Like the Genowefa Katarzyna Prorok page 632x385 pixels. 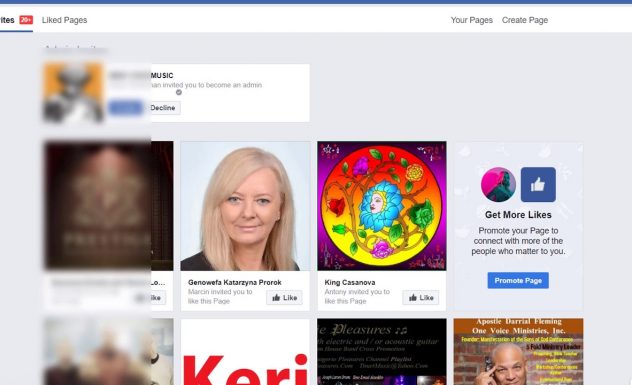pos(284,298)
